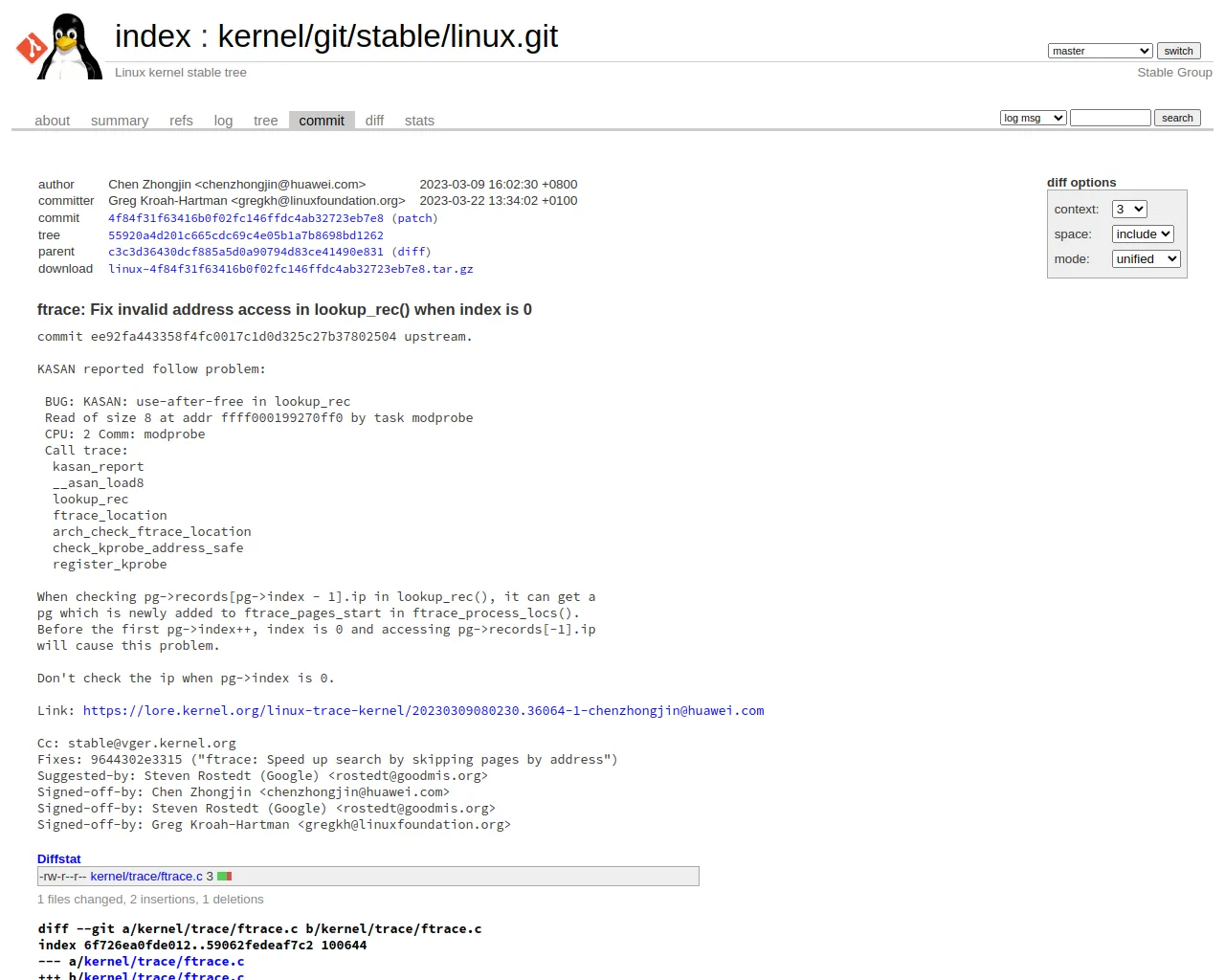
Task: Select the unified mode dropdown
Action: [x=1146, y=259]
